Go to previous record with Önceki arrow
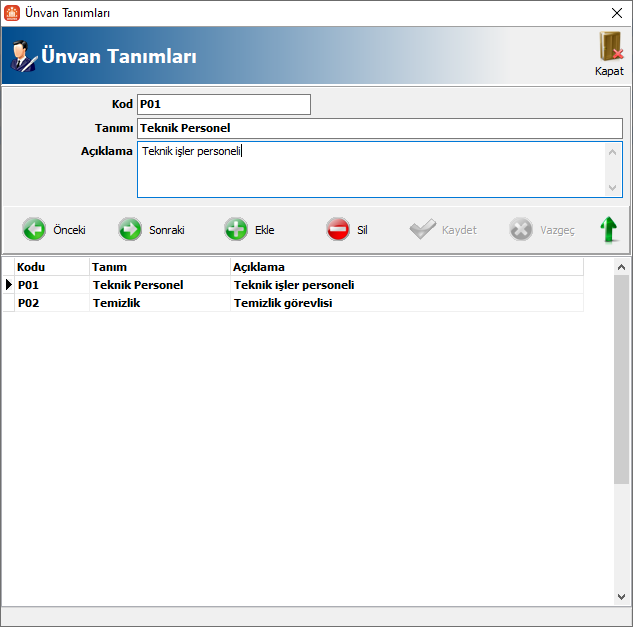 35,230
